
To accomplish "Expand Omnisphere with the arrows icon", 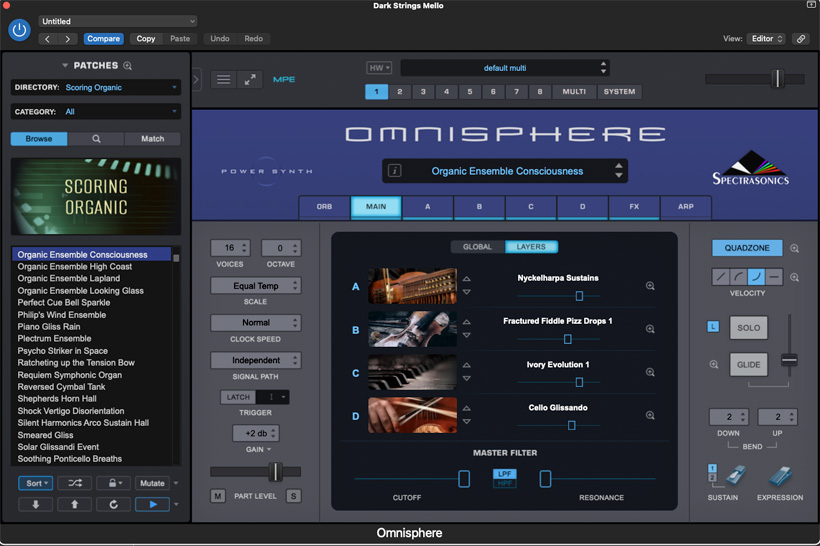I will (x=250, y=79).
